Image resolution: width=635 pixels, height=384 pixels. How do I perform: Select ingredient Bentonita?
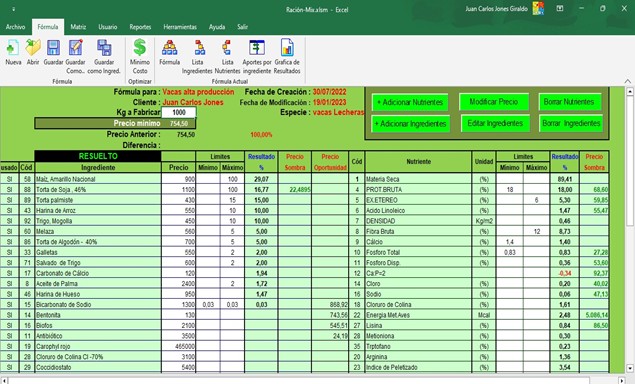pyautogui.click(x=98, y=315)
